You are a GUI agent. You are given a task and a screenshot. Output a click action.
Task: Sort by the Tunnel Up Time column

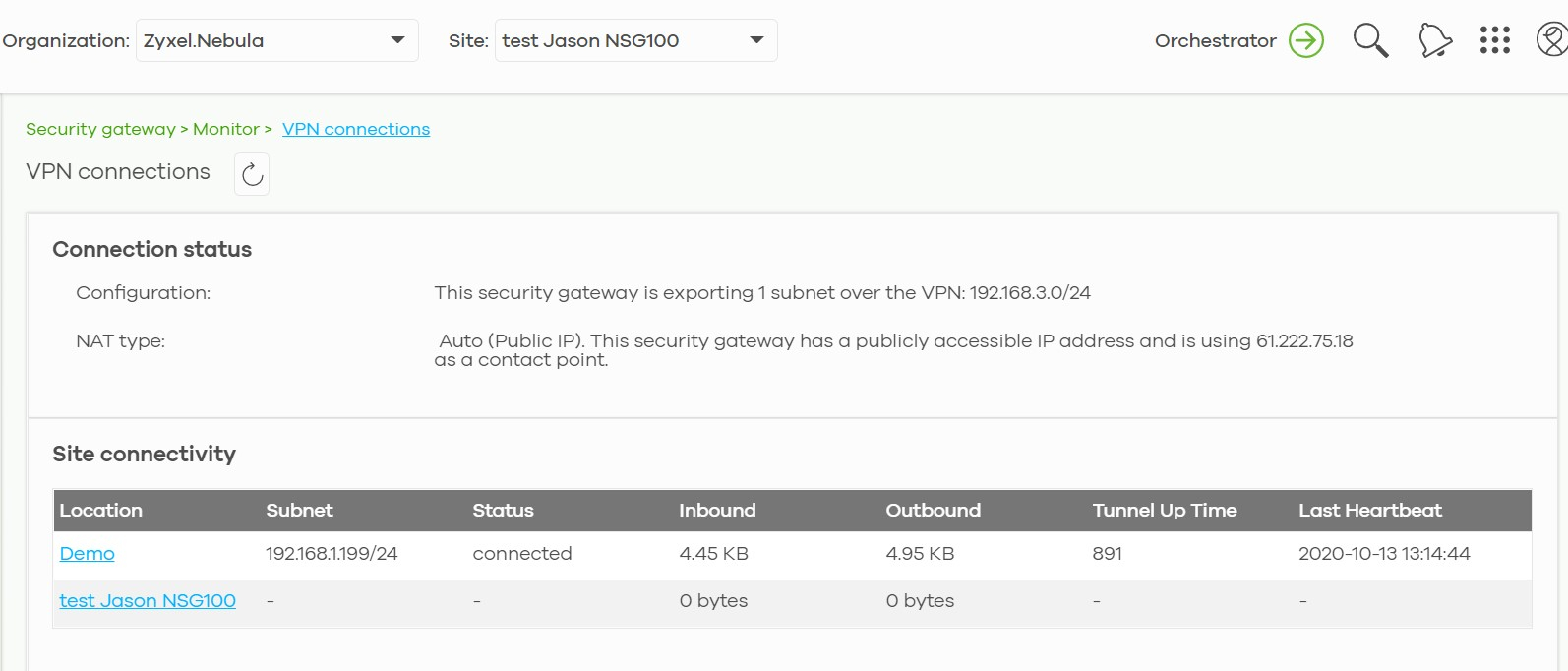1164,510
